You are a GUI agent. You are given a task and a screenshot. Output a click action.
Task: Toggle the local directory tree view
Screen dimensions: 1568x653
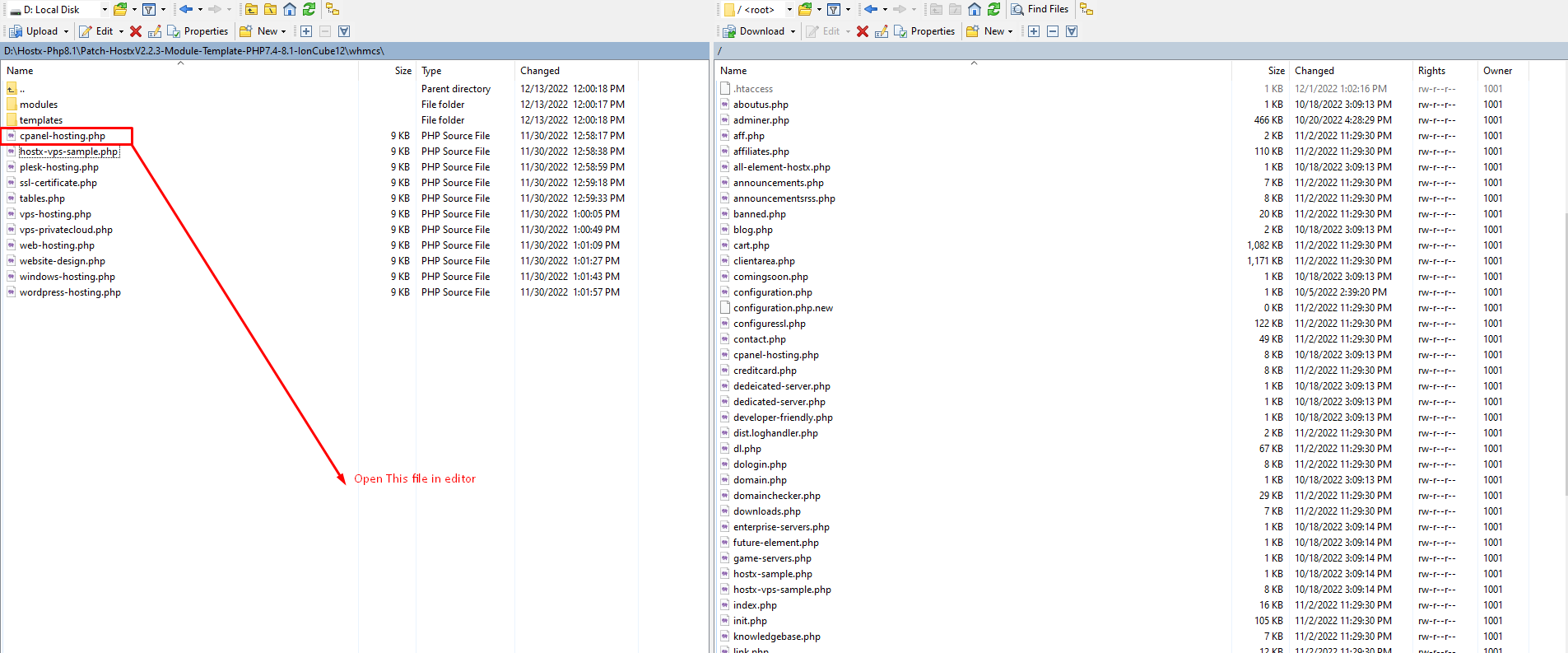[333, 9]
